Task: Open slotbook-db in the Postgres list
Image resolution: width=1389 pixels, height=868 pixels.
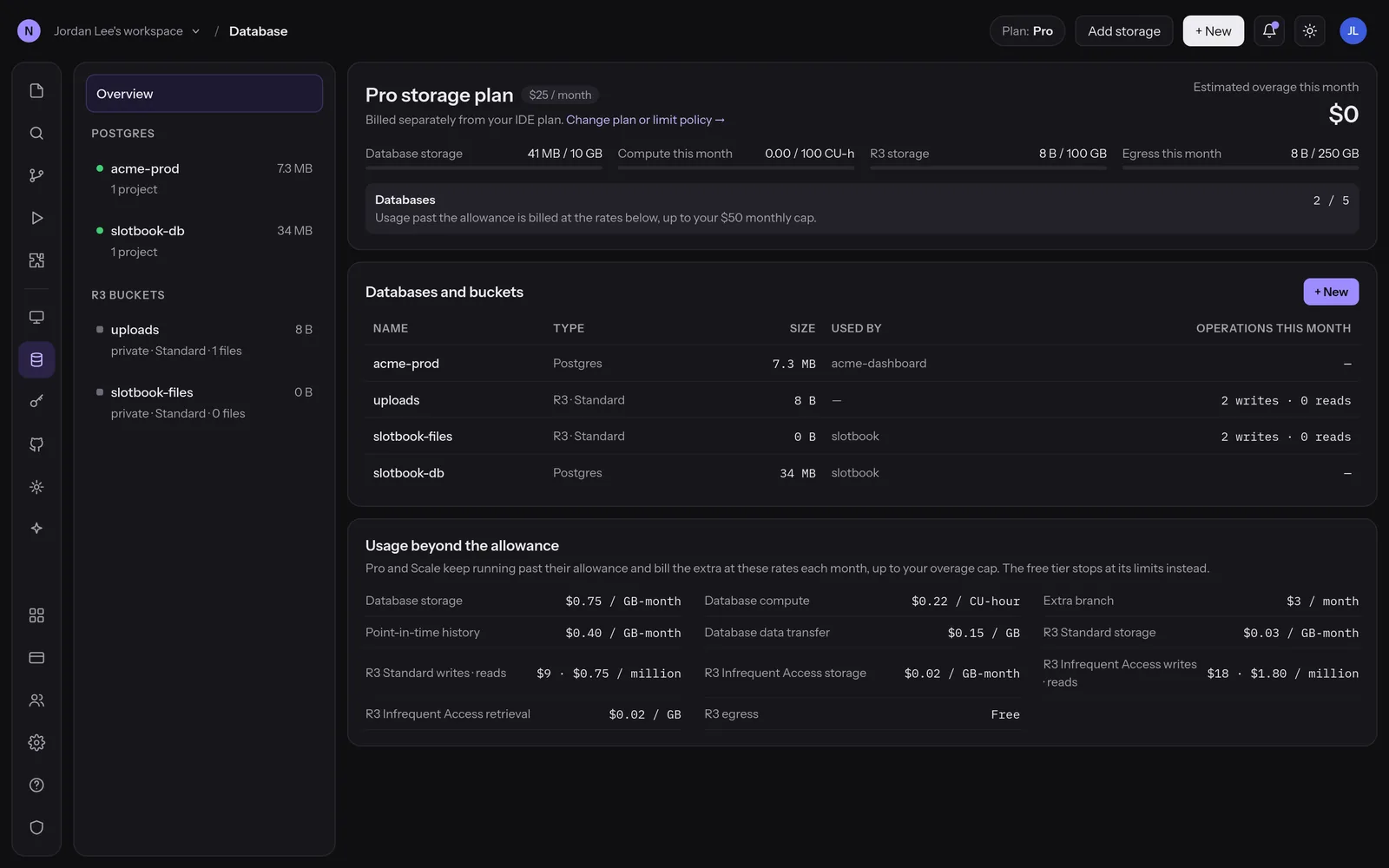Action: tap(204, 240)
